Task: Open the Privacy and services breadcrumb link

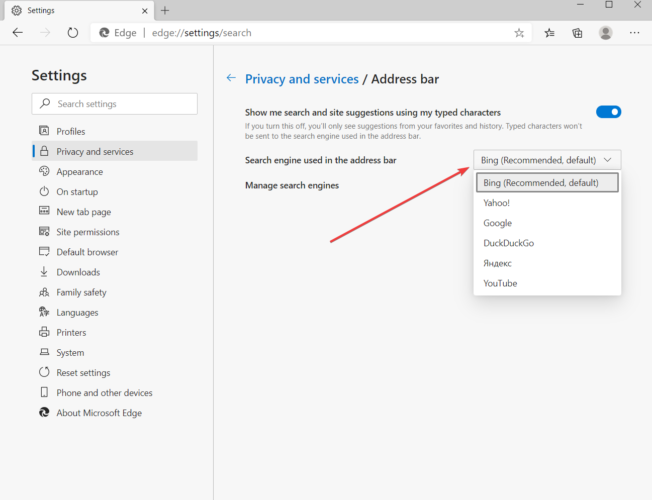Action: (x=301, y=79)
